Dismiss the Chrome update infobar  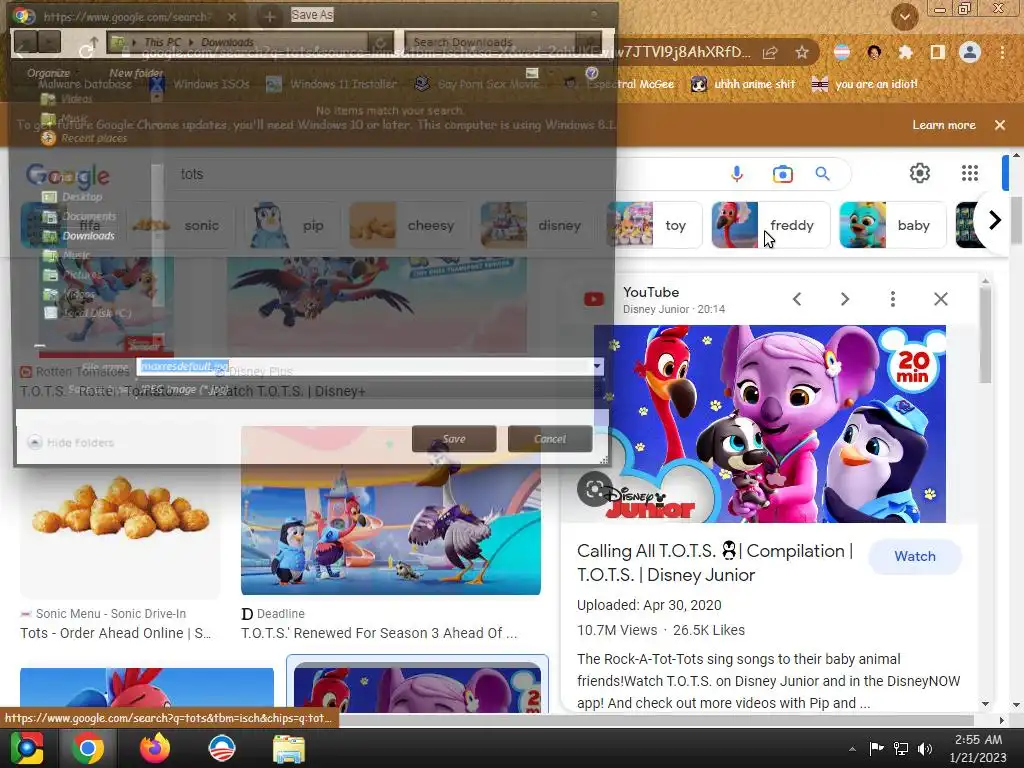pos(1000,125)
